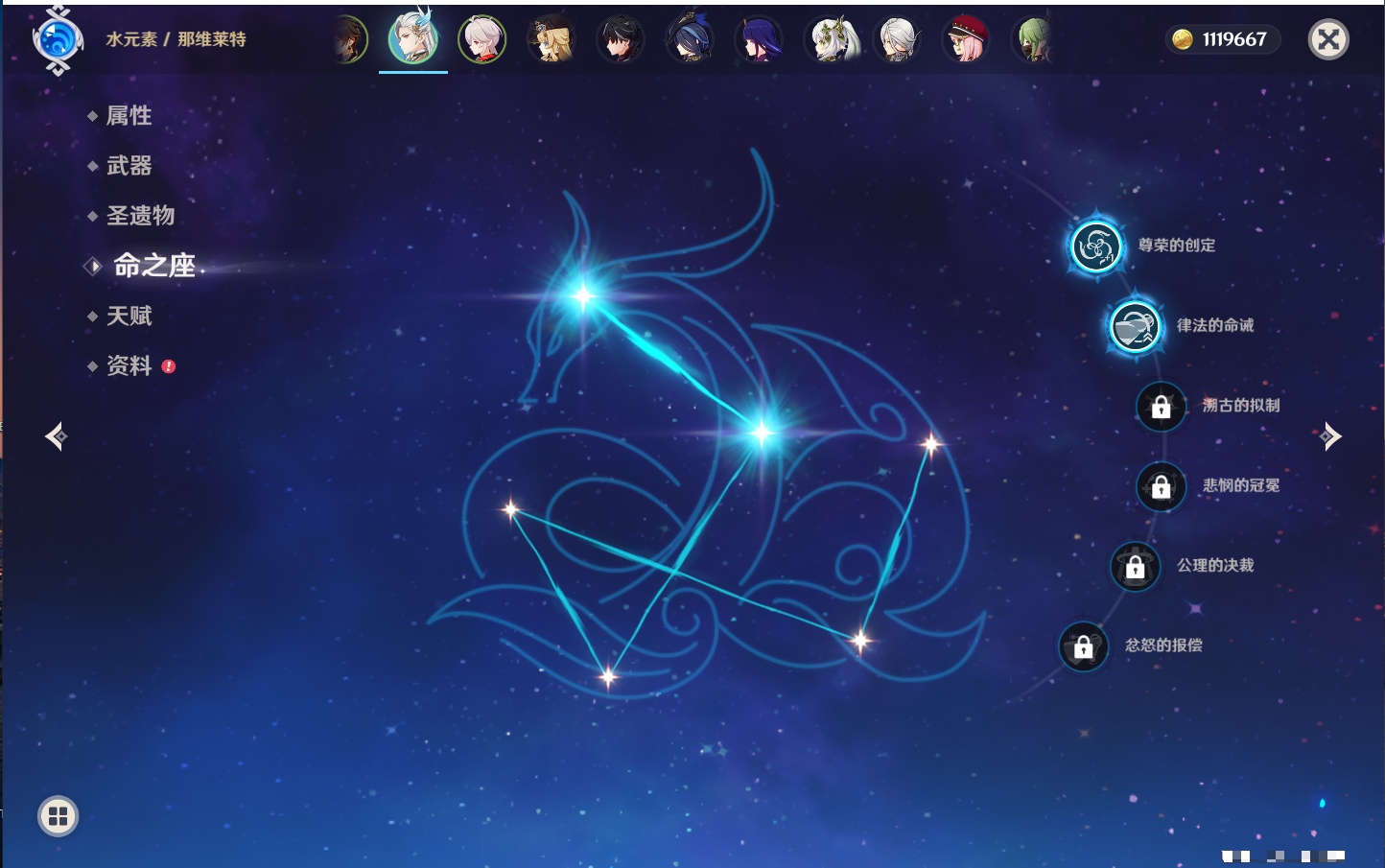The height and width of the screenshot is (868, 1385).
Task: Click the red alert badge beside 资料
Action: point(169,366)
